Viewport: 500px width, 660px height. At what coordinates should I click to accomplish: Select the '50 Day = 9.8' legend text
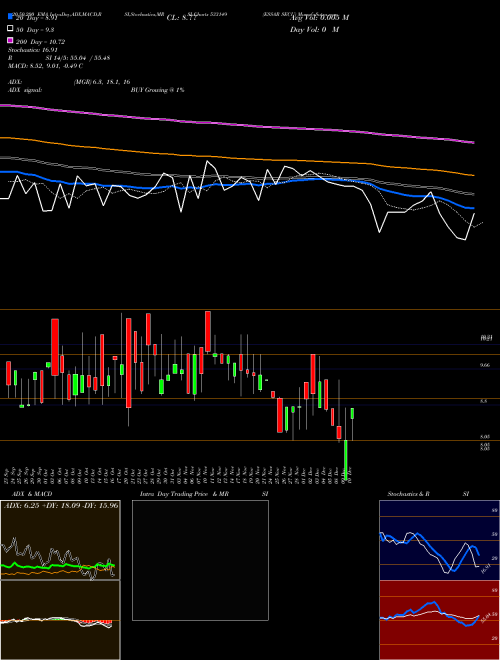pos(35,30)
